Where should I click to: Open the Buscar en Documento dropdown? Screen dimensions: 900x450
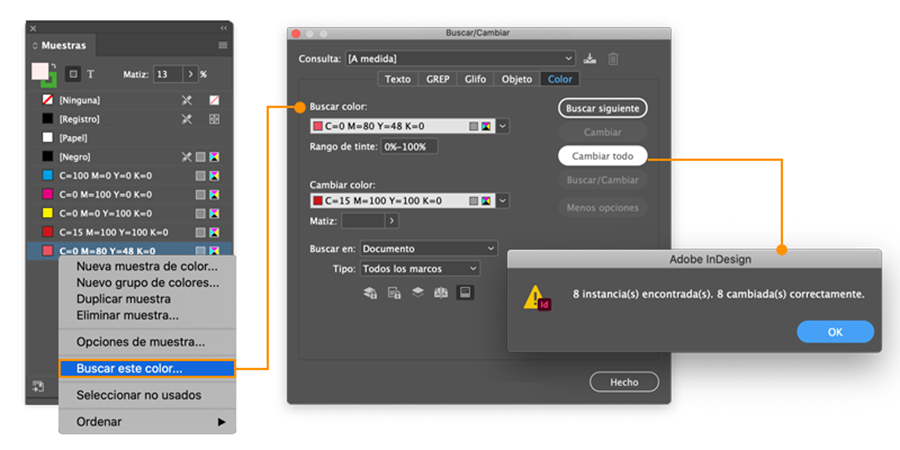pos(429,249)
